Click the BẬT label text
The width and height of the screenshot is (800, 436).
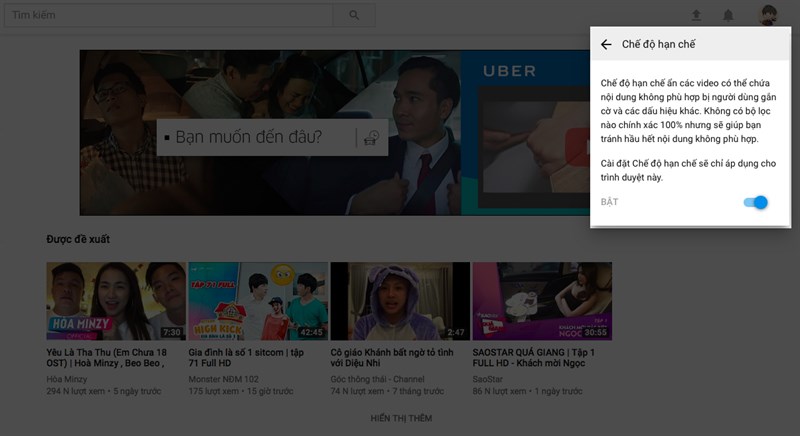(x=609, y=202)
